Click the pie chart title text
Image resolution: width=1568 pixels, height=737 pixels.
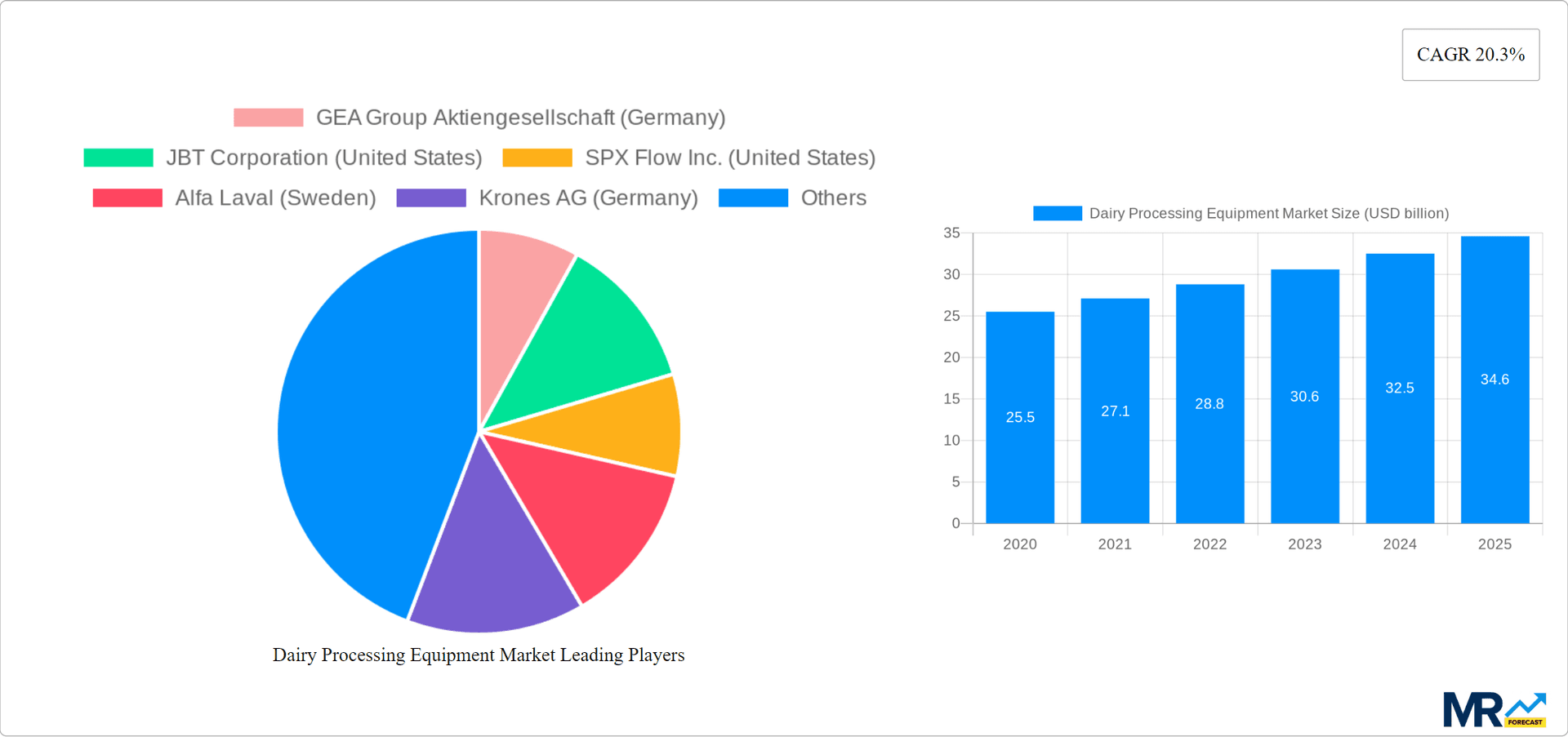(479, 655)
